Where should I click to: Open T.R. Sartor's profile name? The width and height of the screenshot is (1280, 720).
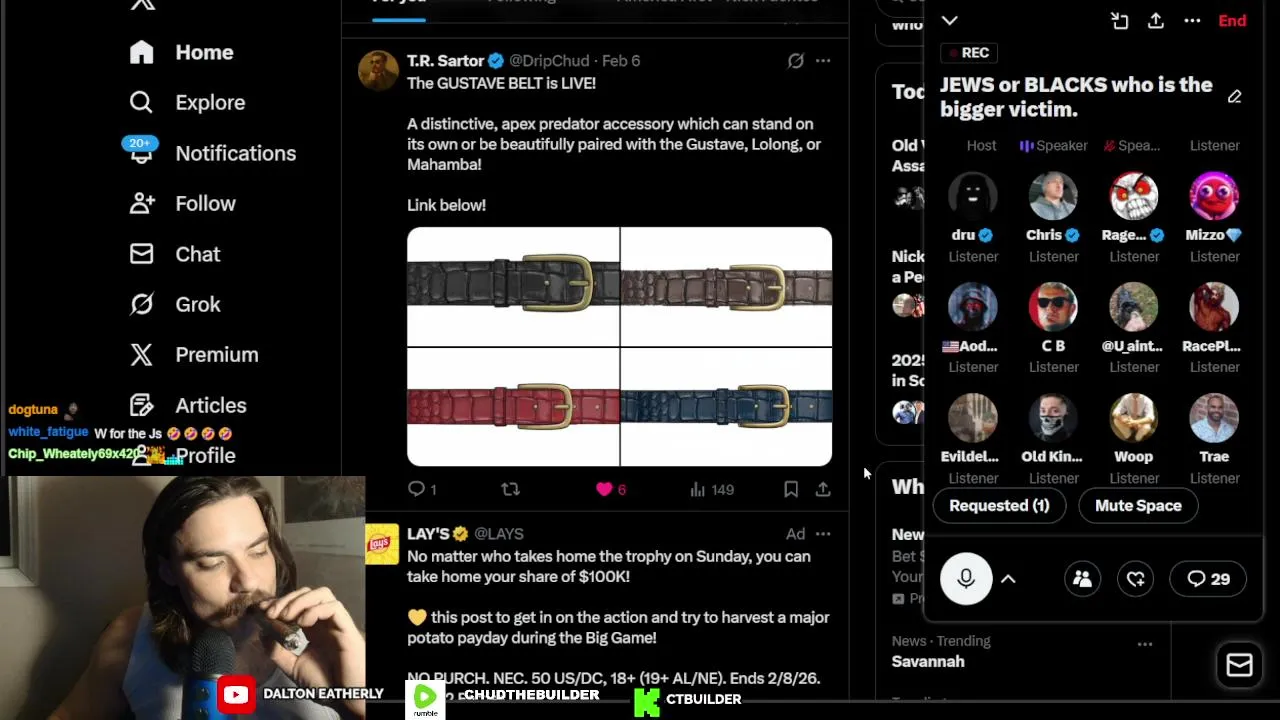(445, 61)
